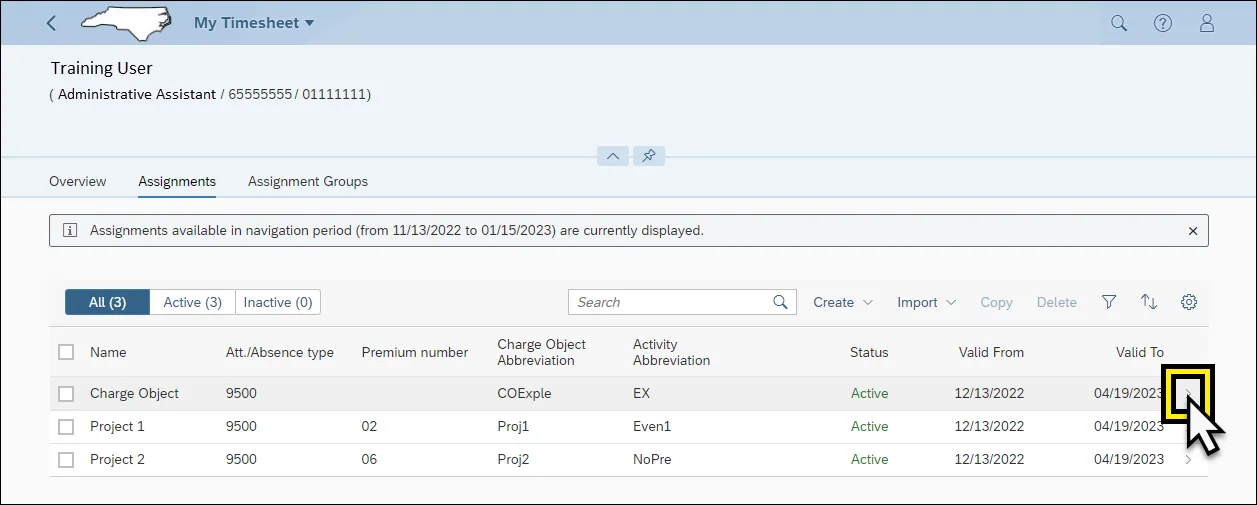This screenshot has width=1257, height=505.
Task: Dismiss the navigation period info message
Action: (x=1192, y=231)
